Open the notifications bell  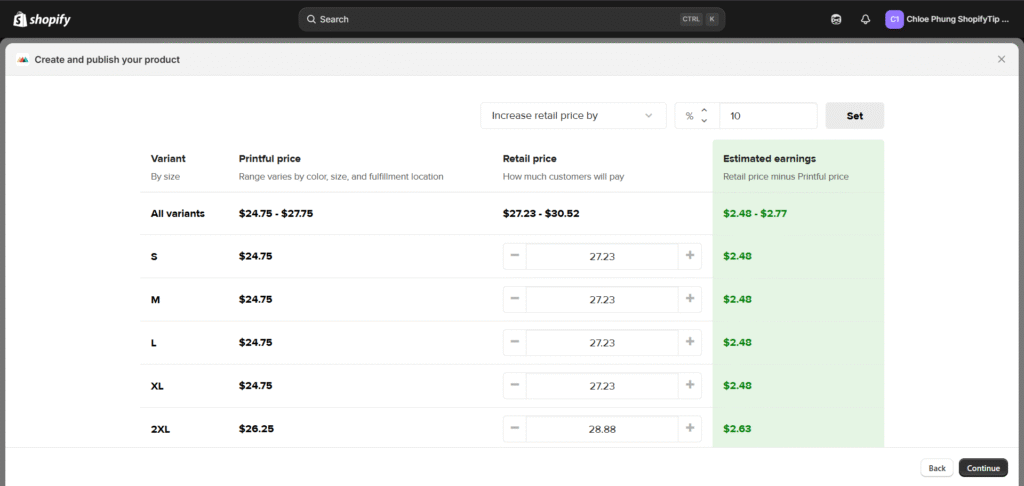[x=865, y=19]
